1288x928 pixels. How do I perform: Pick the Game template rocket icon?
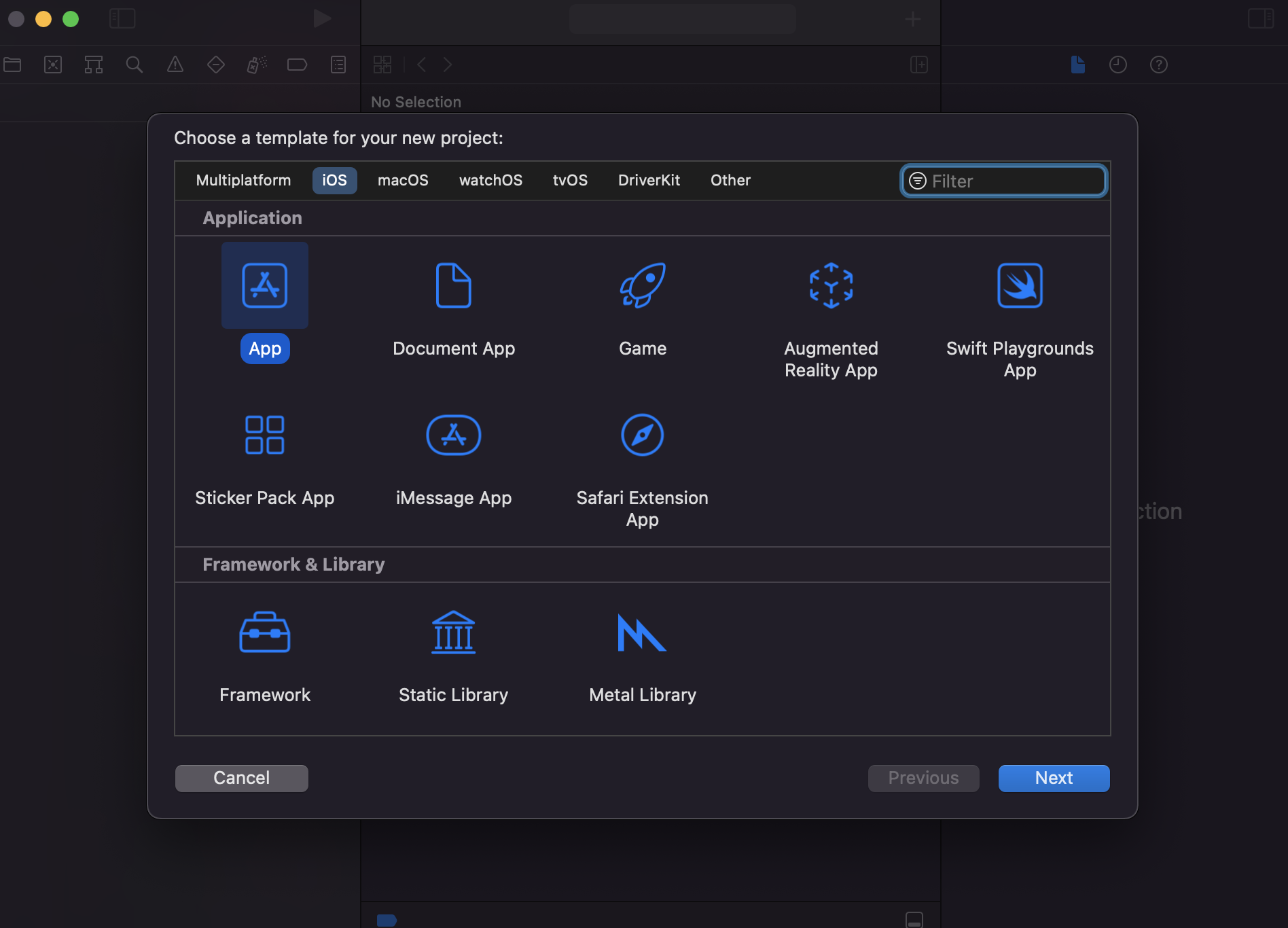tap(643, 285)
